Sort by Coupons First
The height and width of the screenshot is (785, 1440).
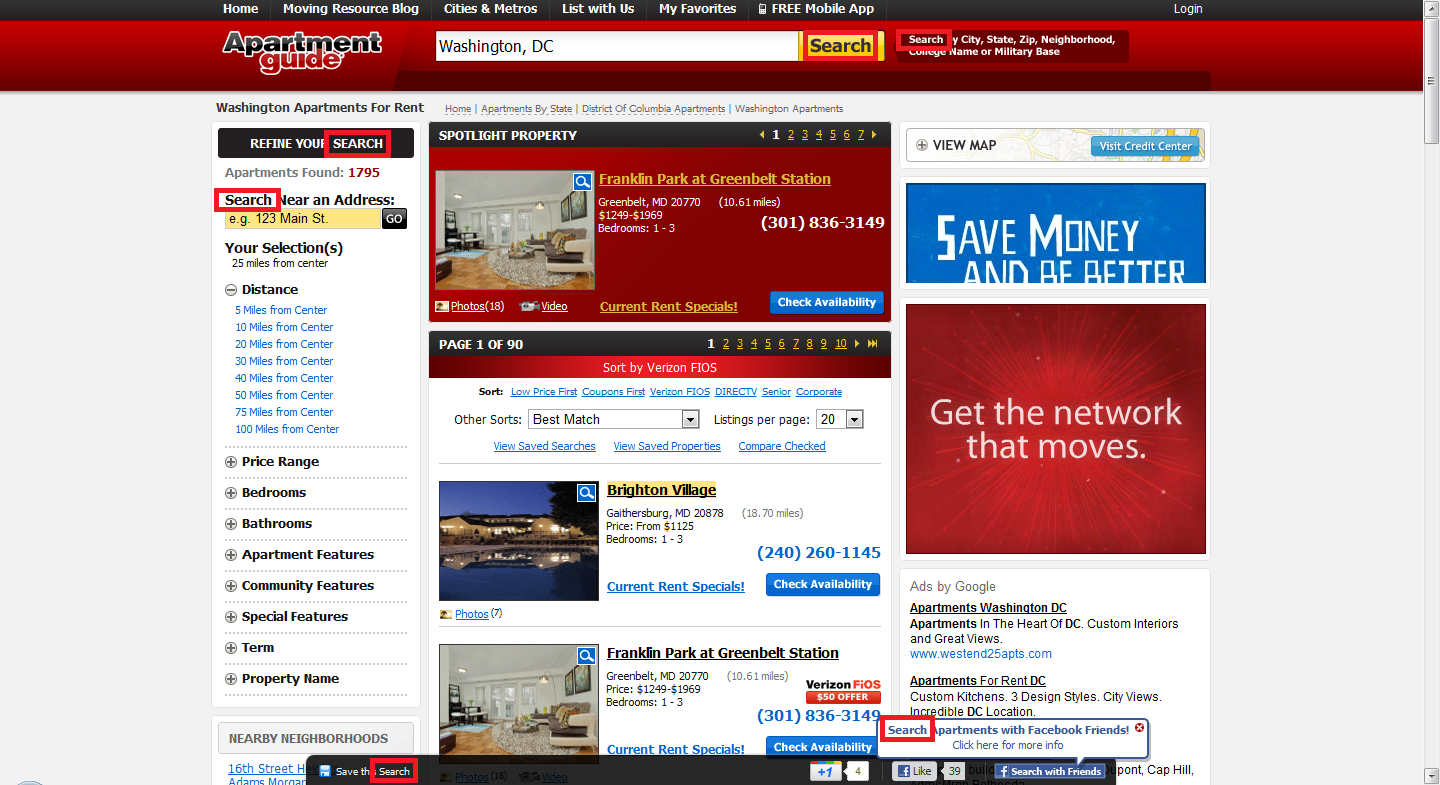click(613, 392)
